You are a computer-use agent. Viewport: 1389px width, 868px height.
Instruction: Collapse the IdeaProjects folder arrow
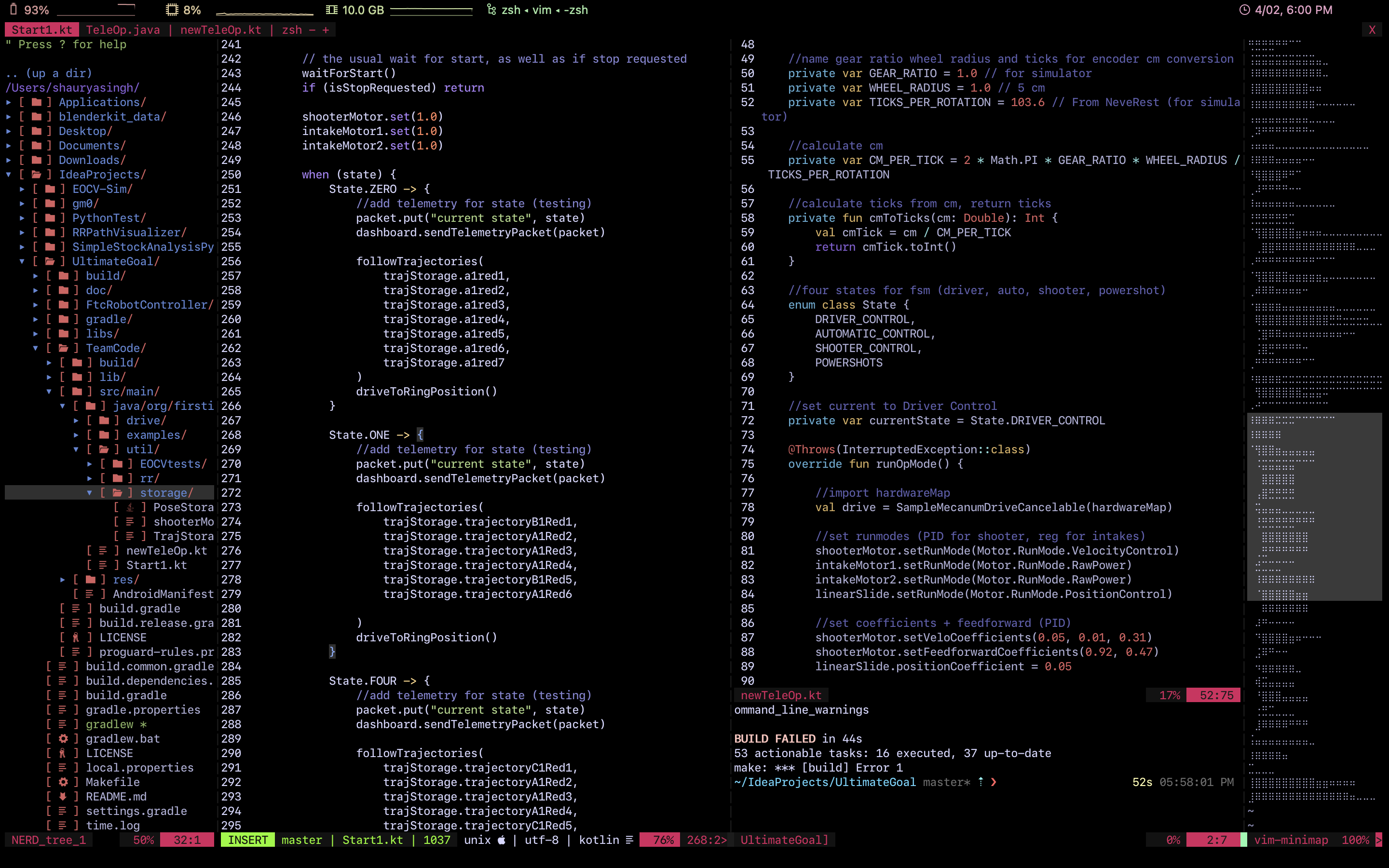click(9, 175)
